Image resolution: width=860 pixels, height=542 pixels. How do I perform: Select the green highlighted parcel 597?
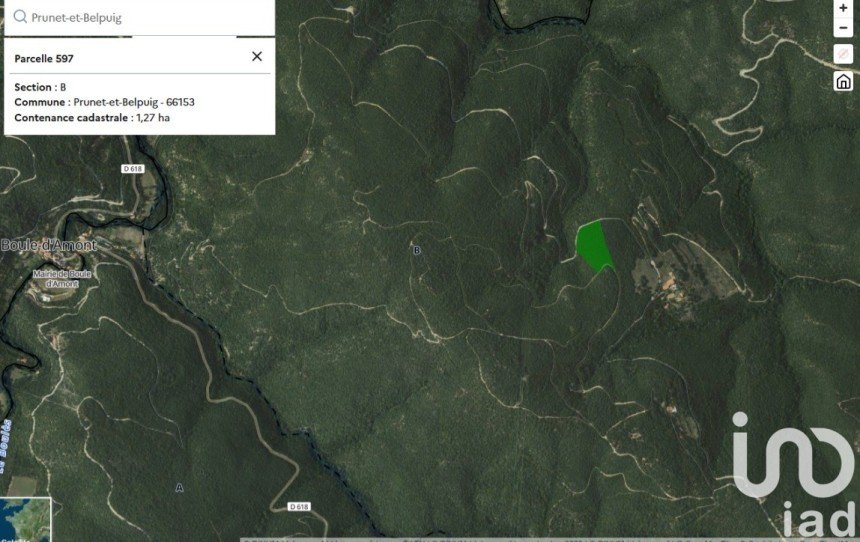[594, 246]
